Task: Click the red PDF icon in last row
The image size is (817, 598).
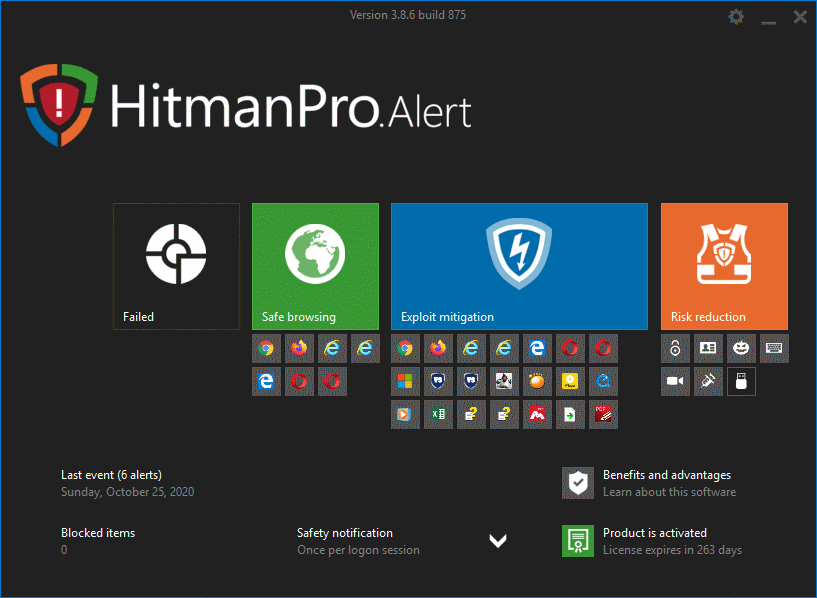Action: (x=603, y=415)
